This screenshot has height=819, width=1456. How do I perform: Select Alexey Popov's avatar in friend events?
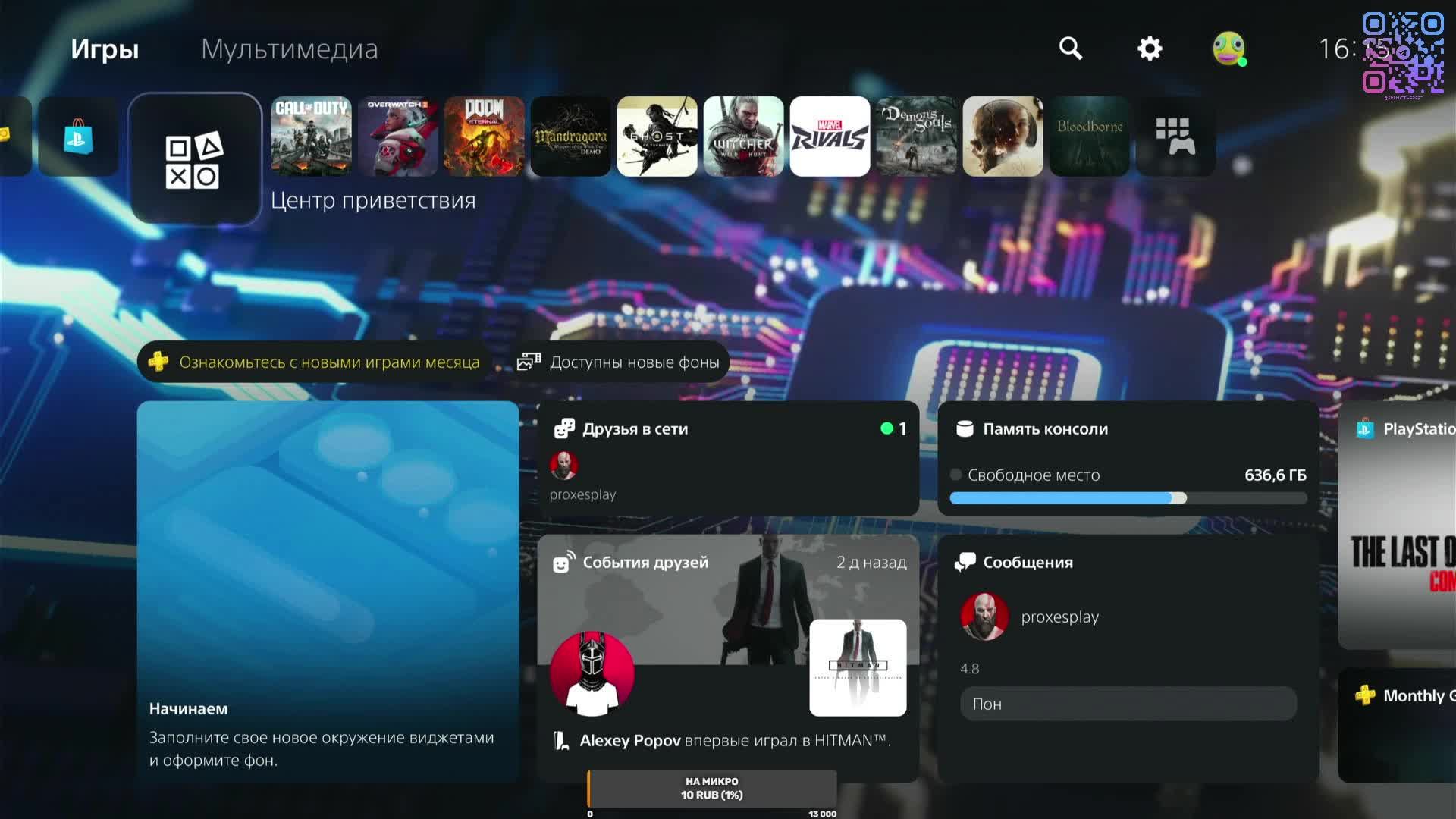click(x=592, y=674)
